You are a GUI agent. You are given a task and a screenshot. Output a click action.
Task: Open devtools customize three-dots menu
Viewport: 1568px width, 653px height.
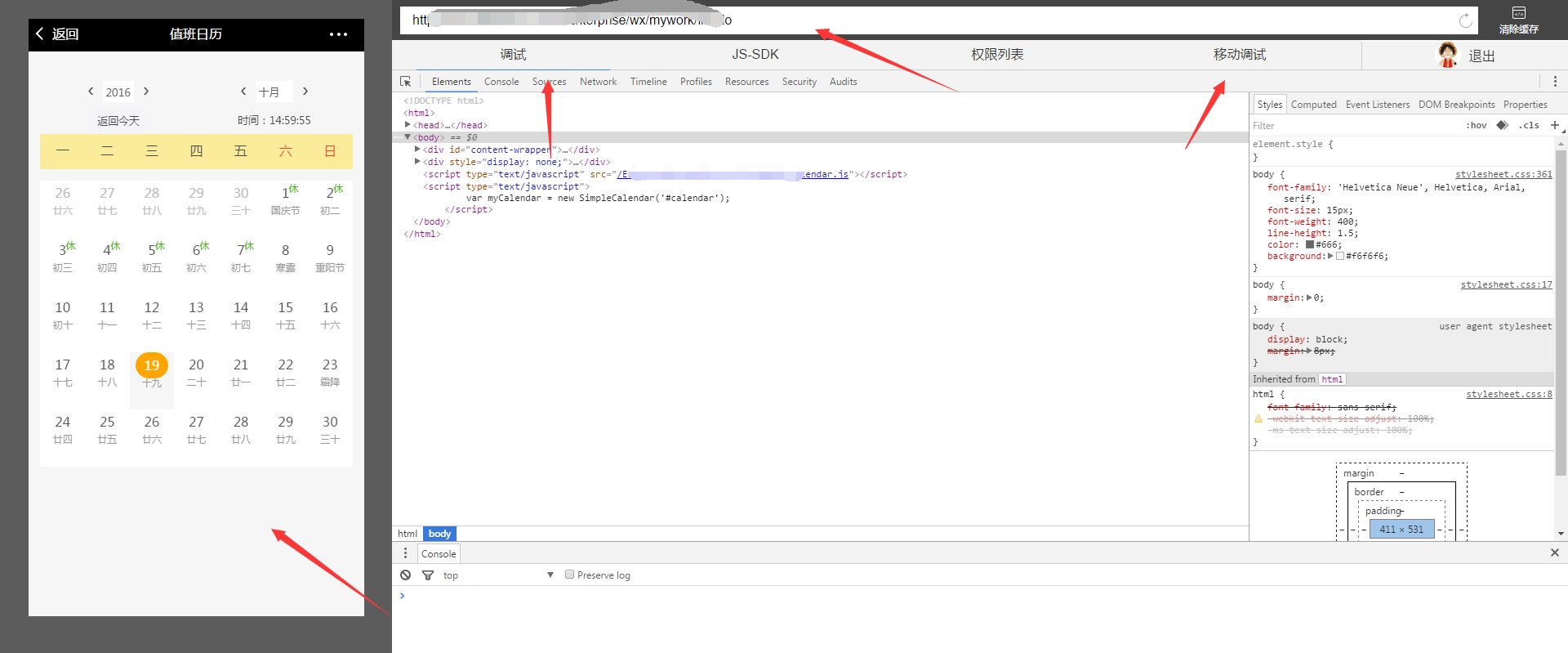click(1555, 82)
